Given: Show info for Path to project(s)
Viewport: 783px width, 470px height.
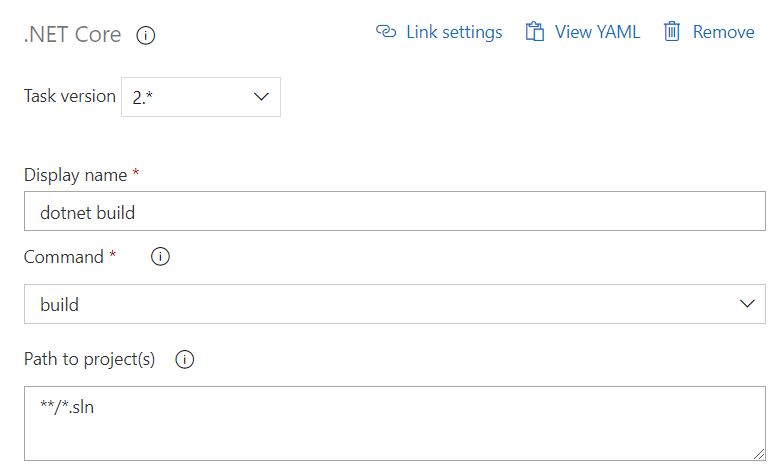Looking at the screenshot, I should pos(185,360).
